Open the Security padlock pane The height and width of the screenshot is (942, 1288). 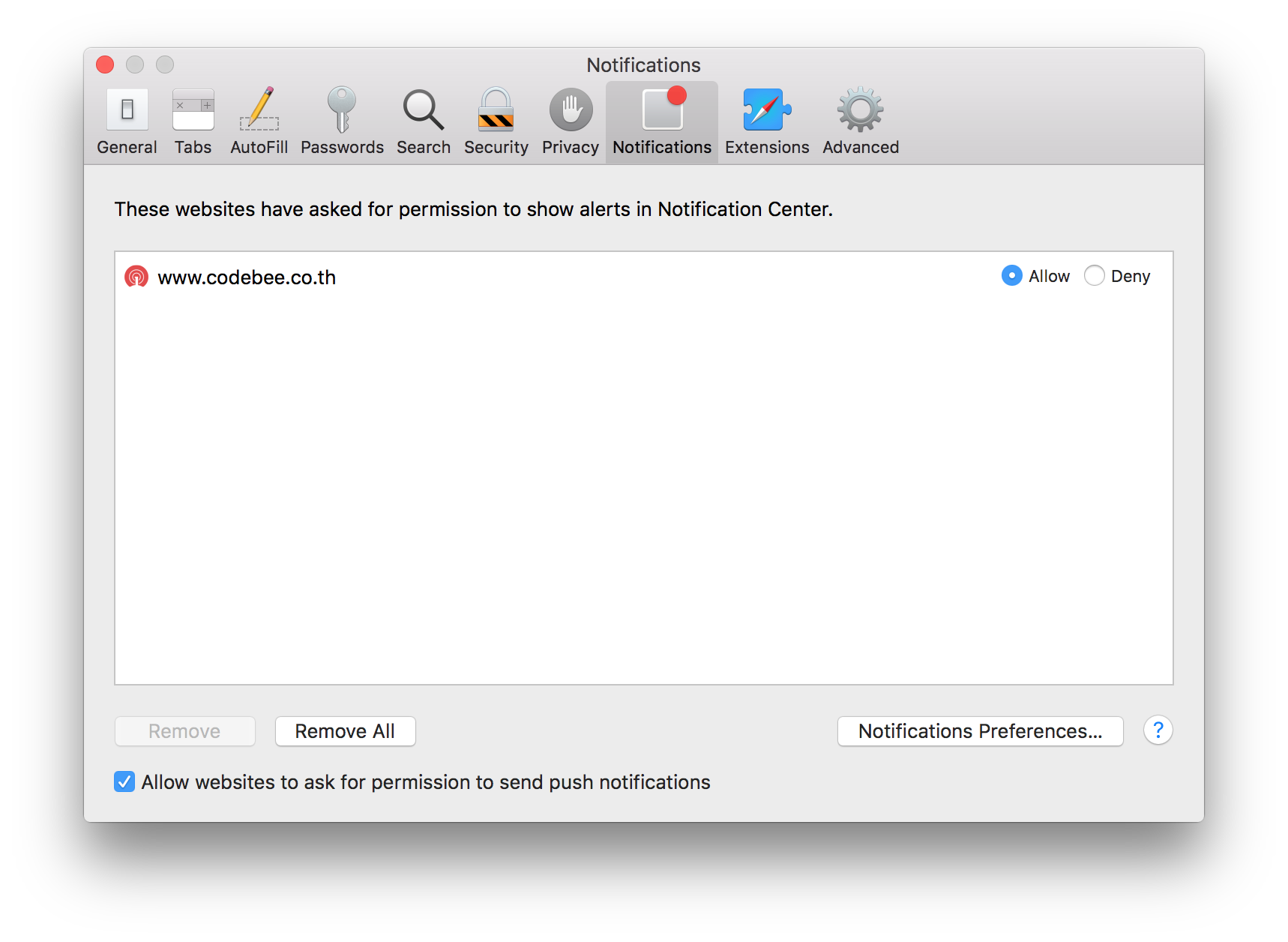tap(496, 121)
